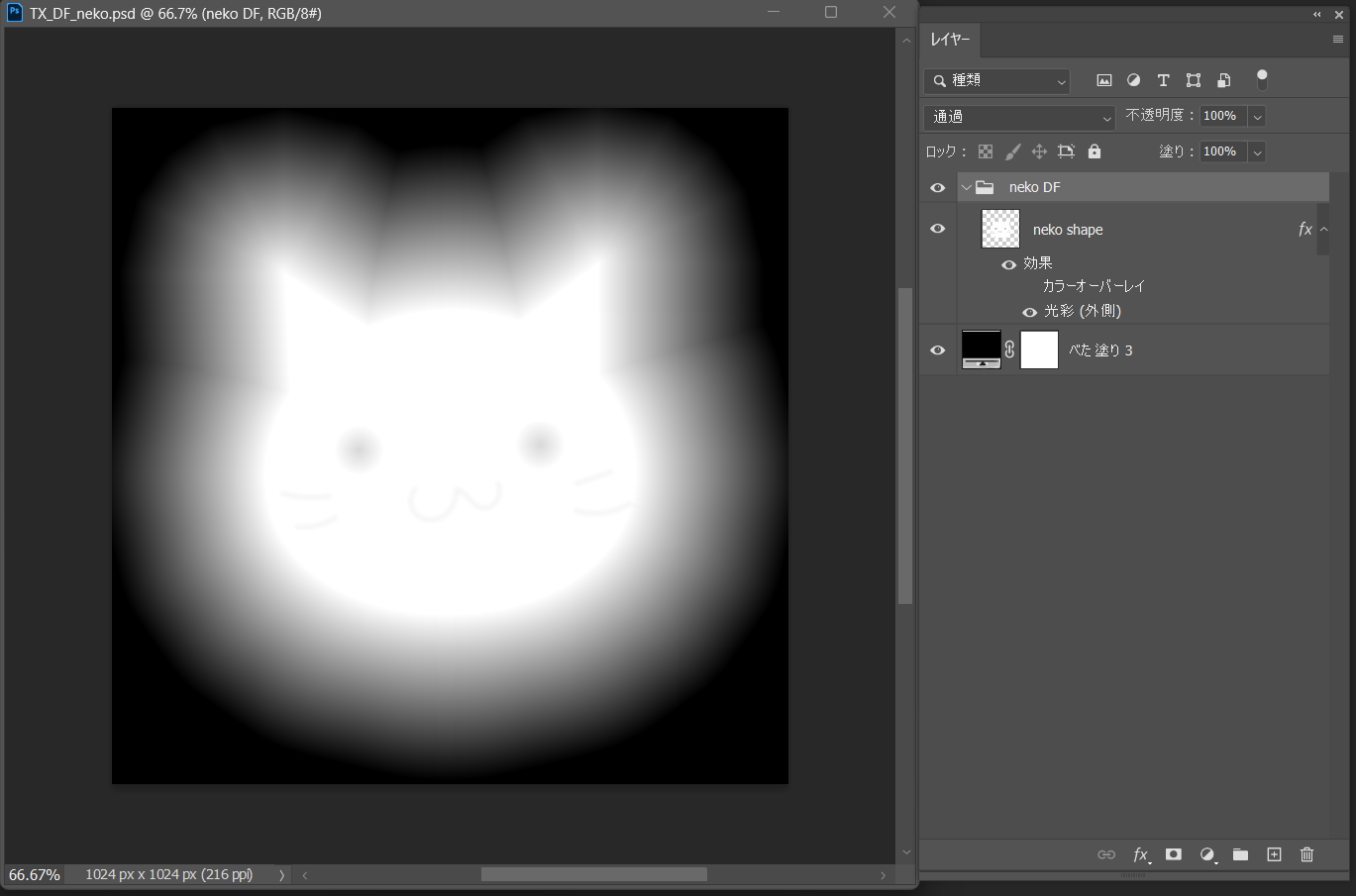The width and height of the screenshot is (1356, 896).
Task: Collapse the neko DF group
Action: tap(967, 187)
